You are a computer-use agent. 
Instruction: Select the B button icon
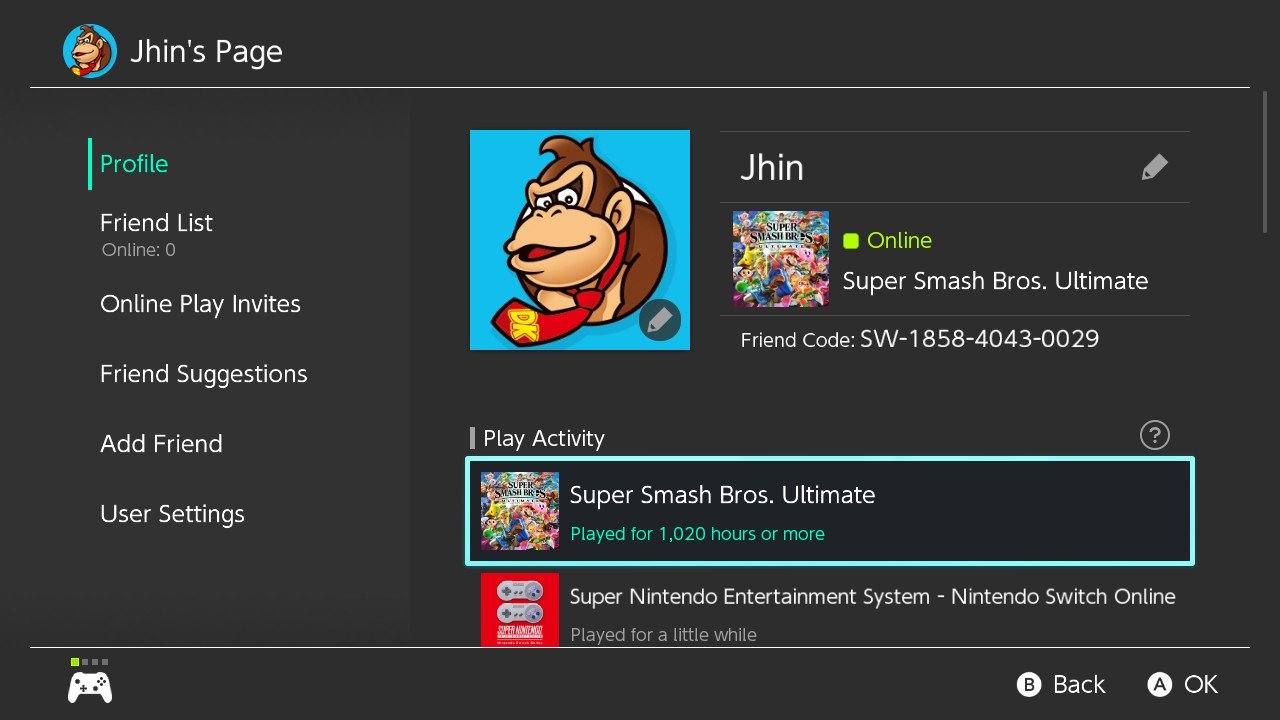[x=1029, y=685]
